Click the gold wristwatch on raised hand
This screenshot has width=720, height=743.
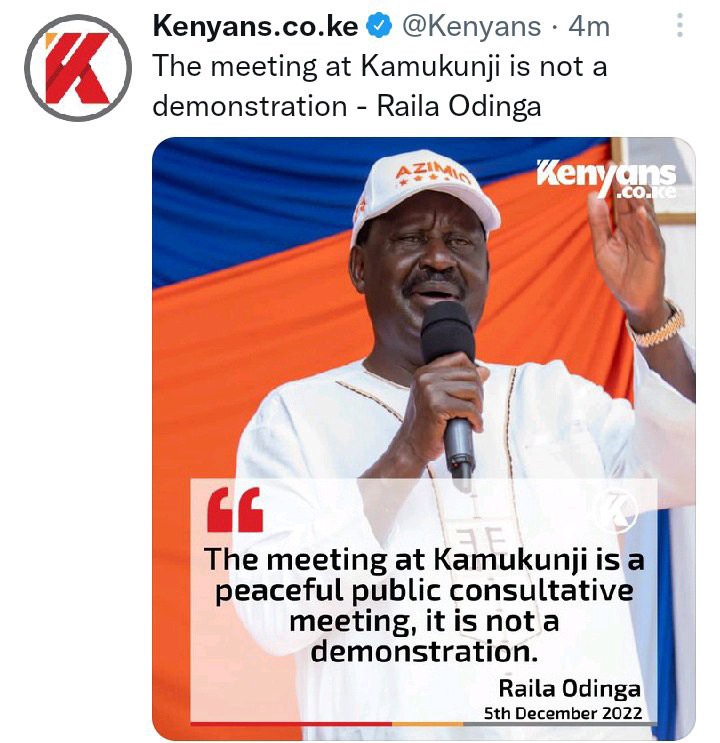click(659, 327)
